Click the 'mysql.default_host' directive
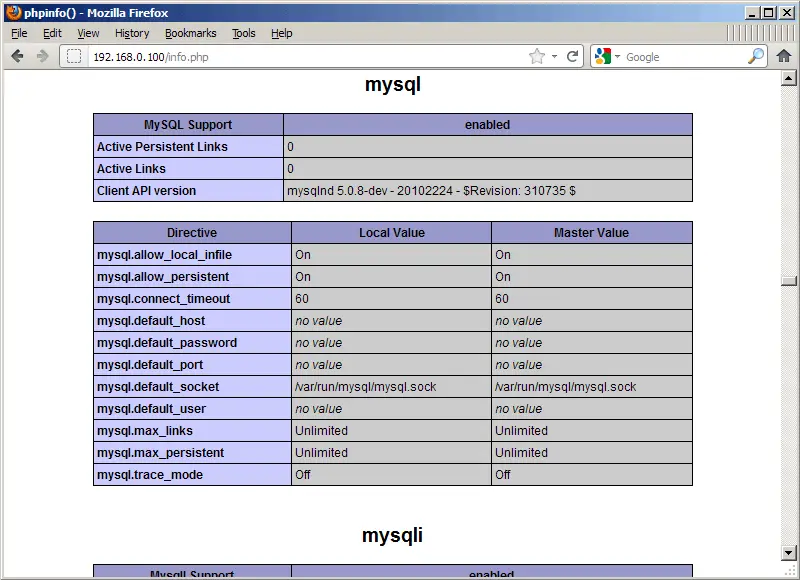This screenshot has height=580, width=800. point(151,320)
